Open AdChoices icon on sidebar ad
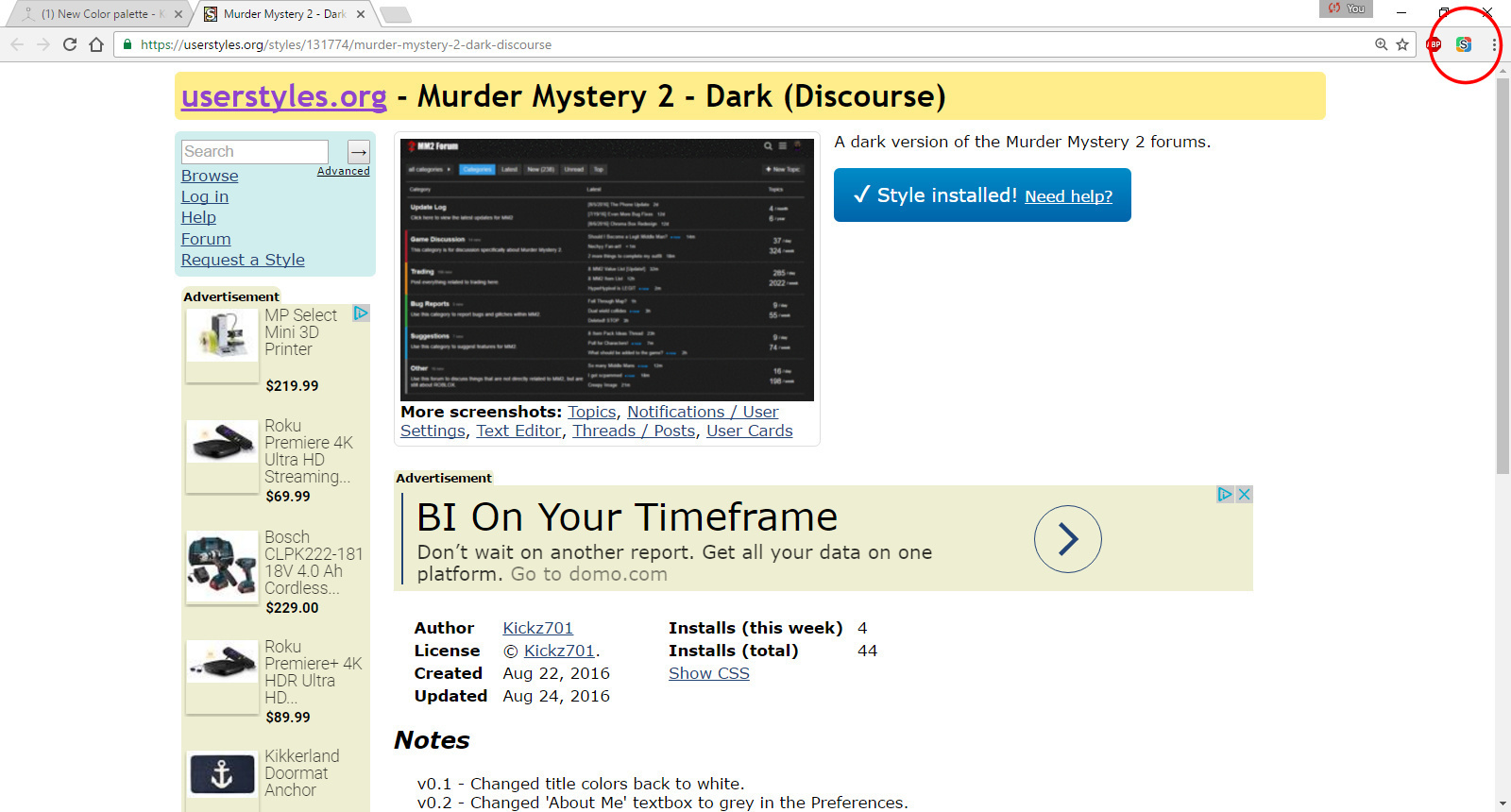 [361, 313]
